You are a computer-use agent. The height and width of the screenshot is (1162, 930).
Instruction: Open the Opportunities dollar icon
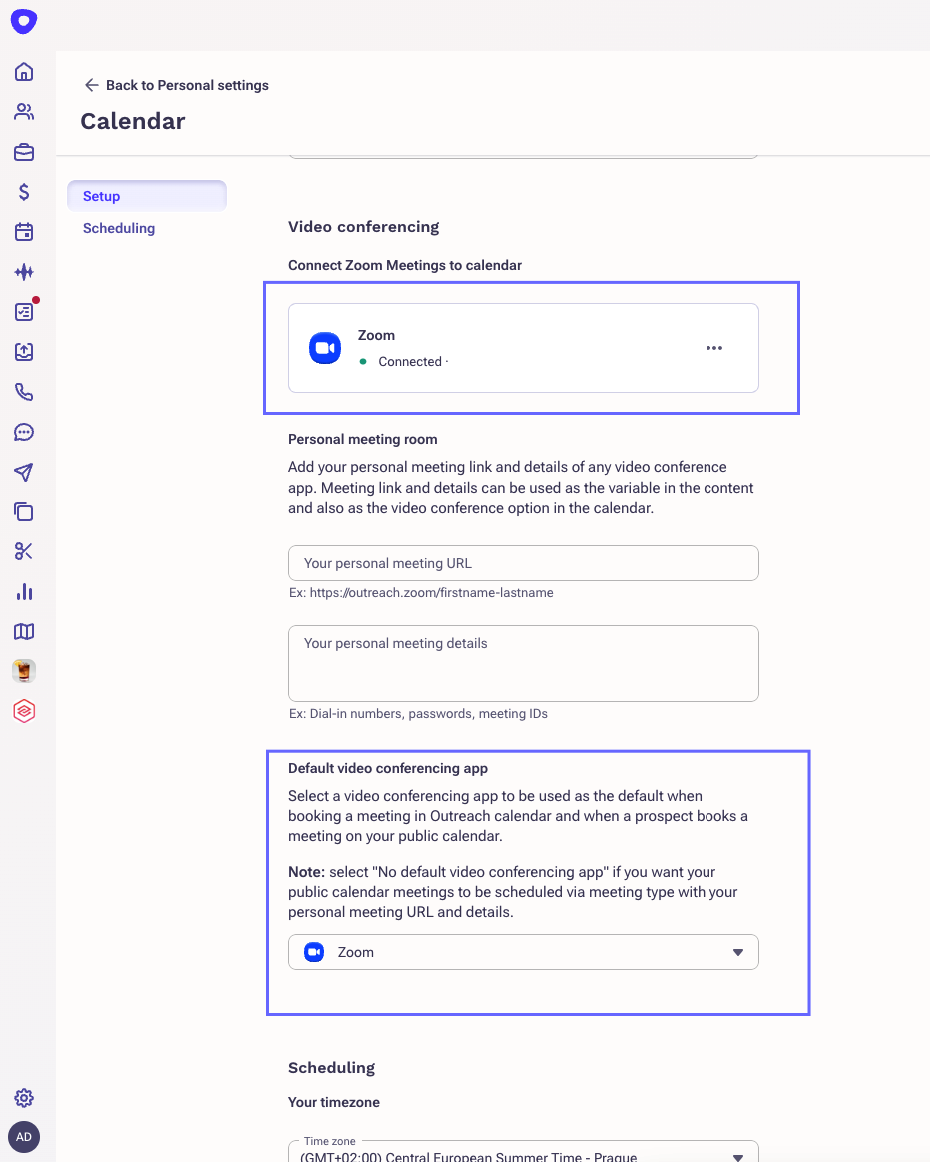[24, 192]
